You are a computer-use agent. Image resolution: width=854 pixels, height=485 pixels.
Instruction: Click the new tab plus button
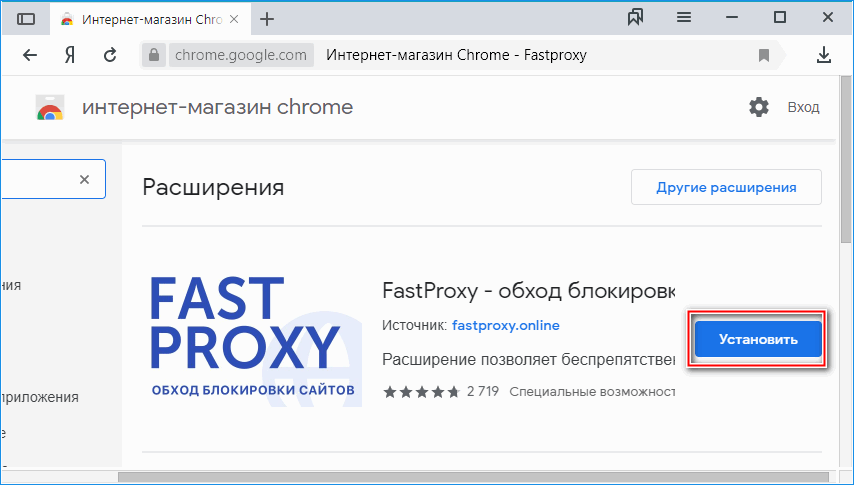click(x=267, y=19)
